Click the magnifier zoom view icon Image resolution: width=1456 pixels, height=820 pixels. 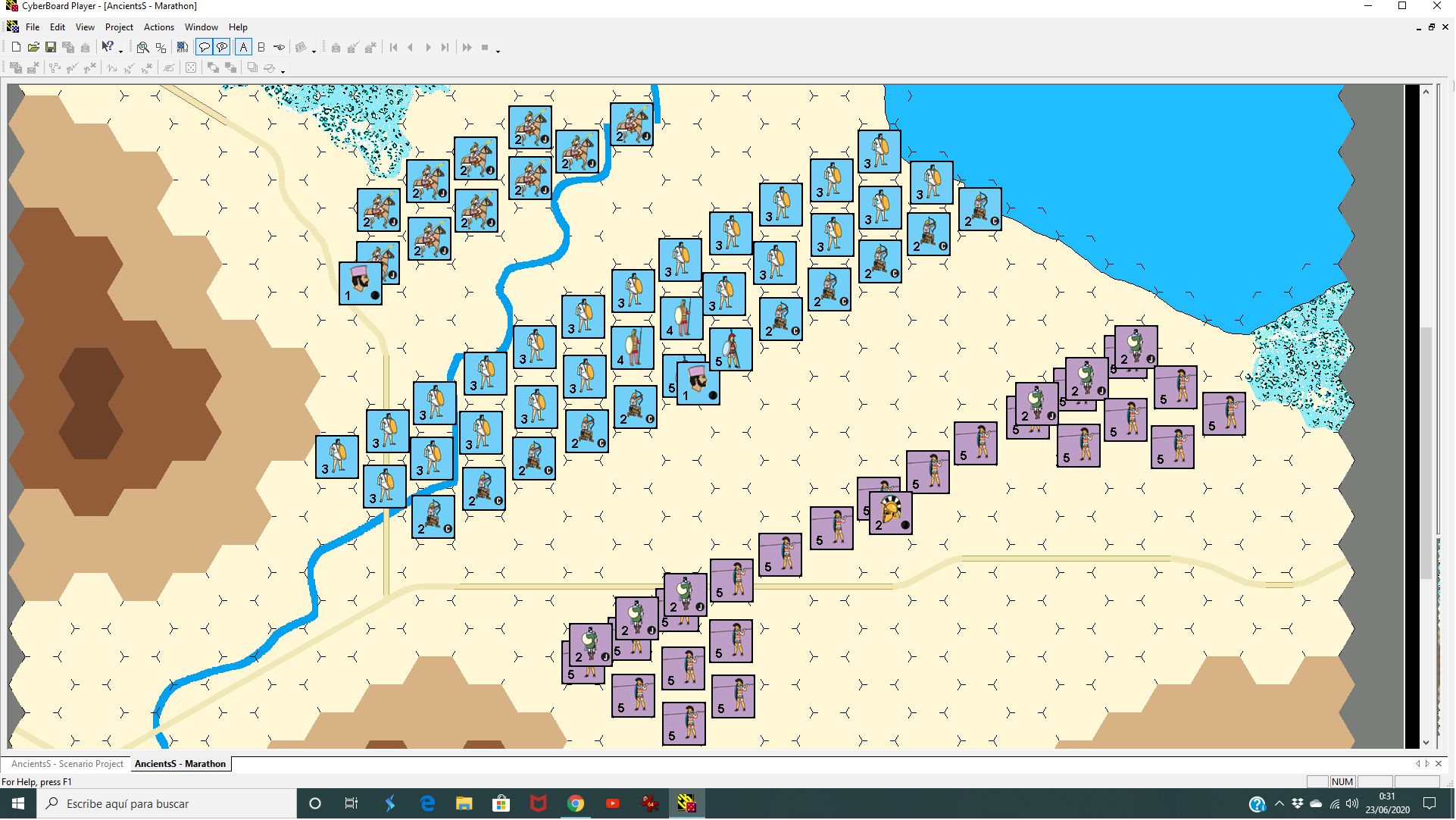coord(142,47)
